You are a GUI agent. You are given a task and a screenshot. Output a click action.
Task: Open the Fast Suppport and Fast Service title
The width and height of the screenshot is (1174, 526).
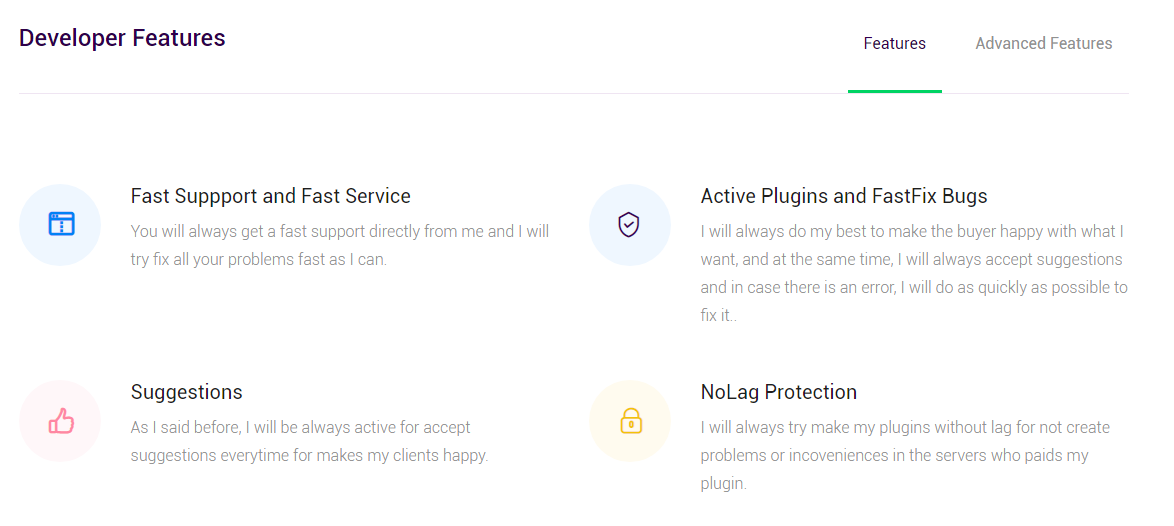pyautogui.click(x=270, y=196)
